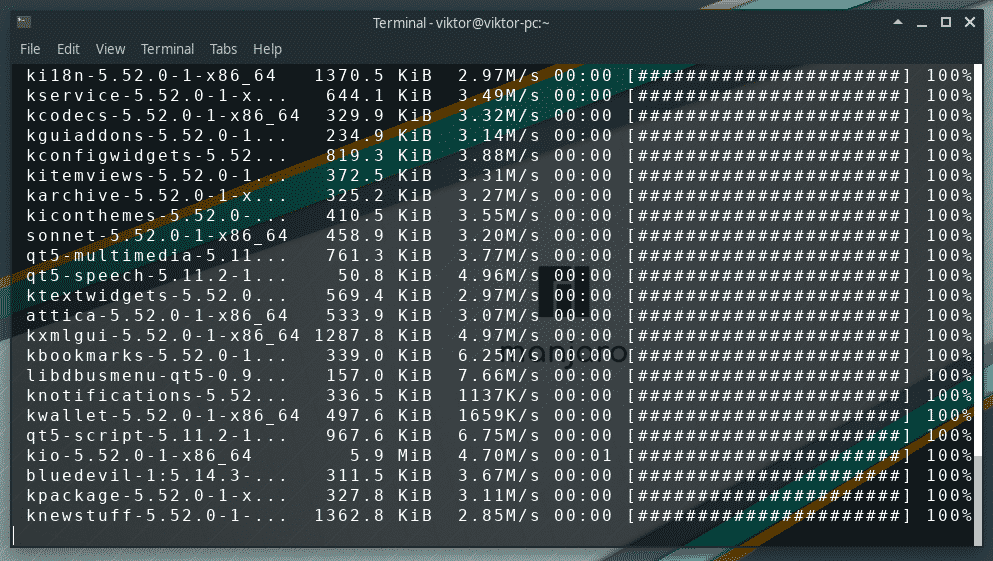The image size is (993, 561).
Task: Click the karchive-5.52.0-1-x... package name
Action: point(157,196)
